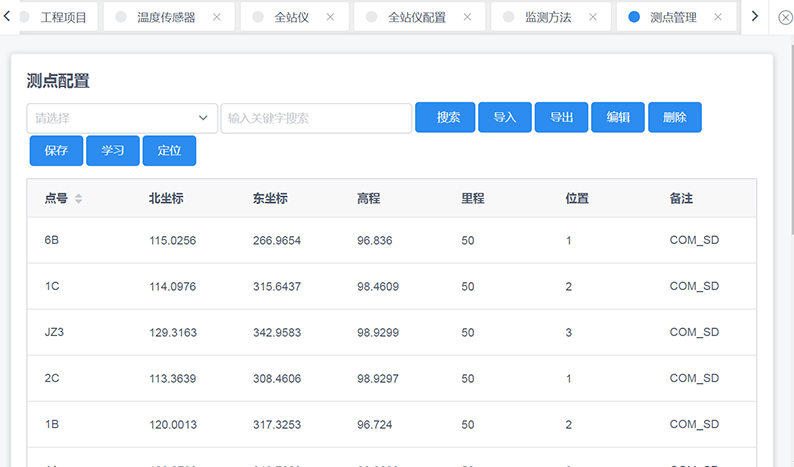Close the 测点管理 tab

pyautogui.click(x=718, y=17)
